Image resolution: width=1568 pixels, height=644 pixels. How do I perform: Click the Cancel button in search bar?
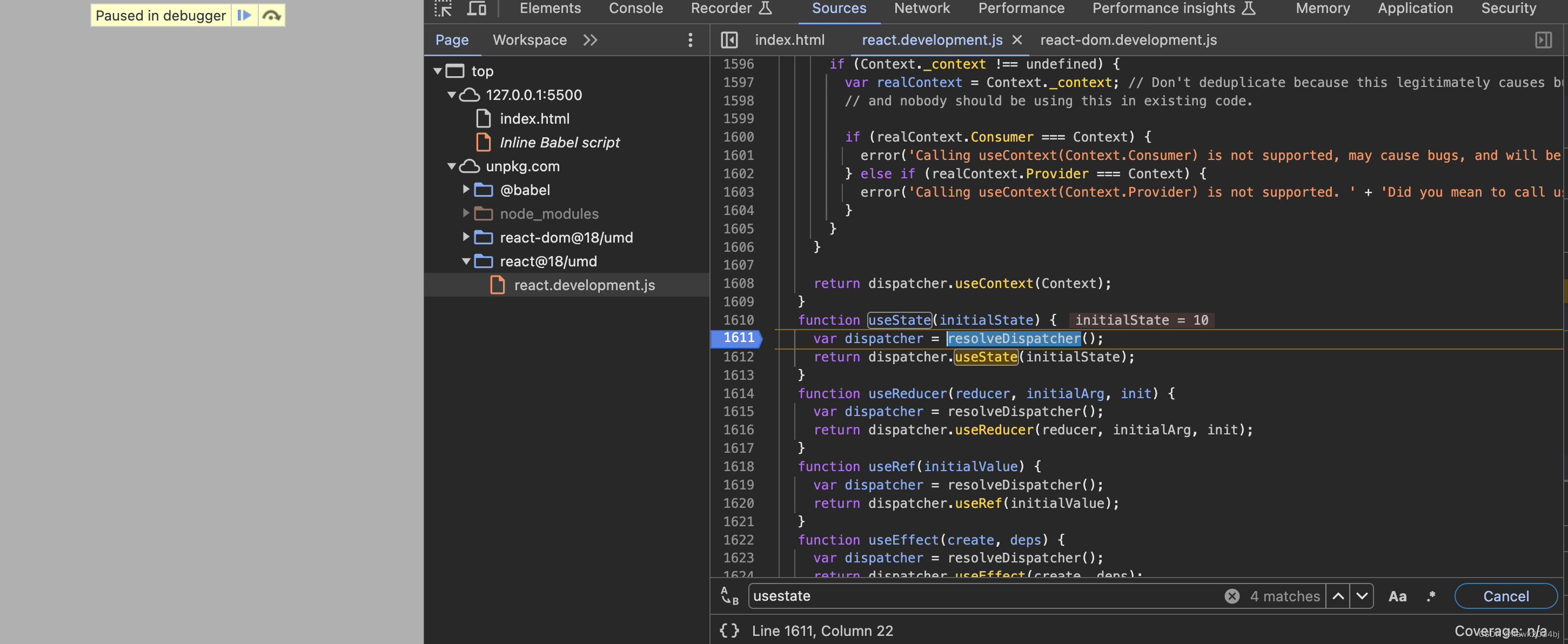point(1505,596)
